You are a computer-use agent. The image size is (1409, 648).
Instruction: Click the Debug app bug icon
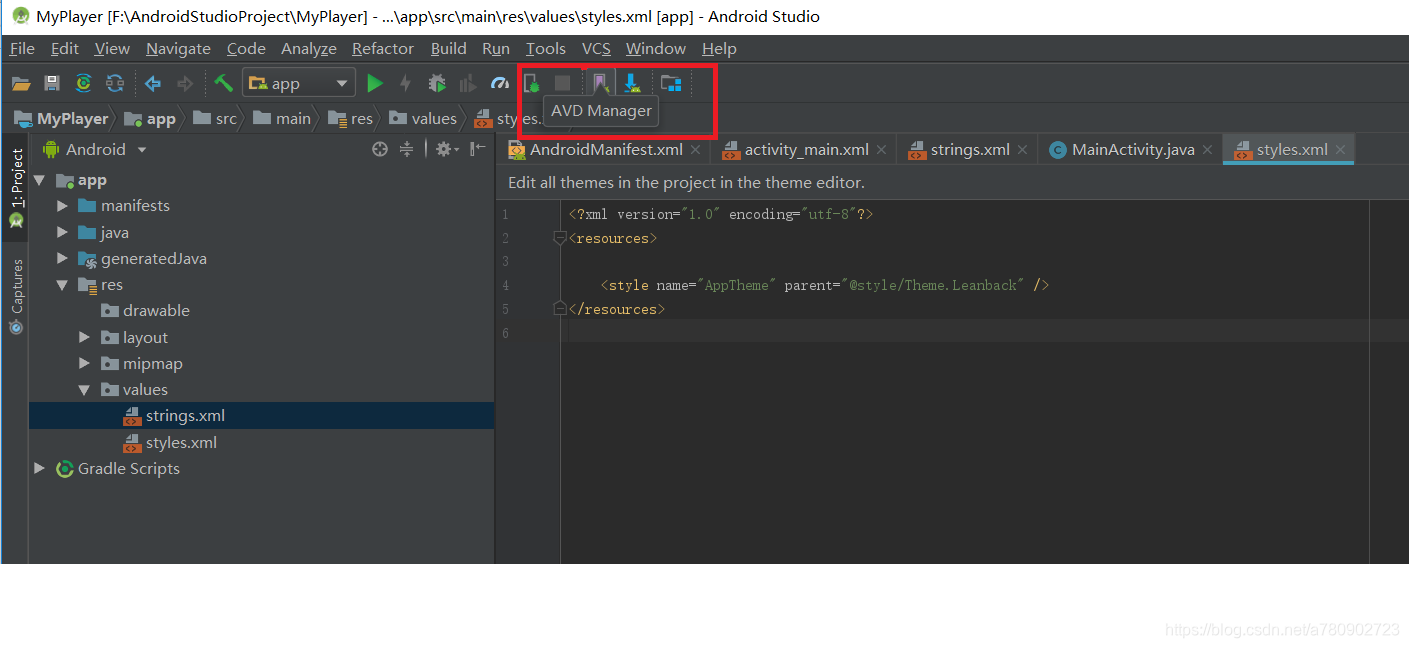tap(437, 84)
